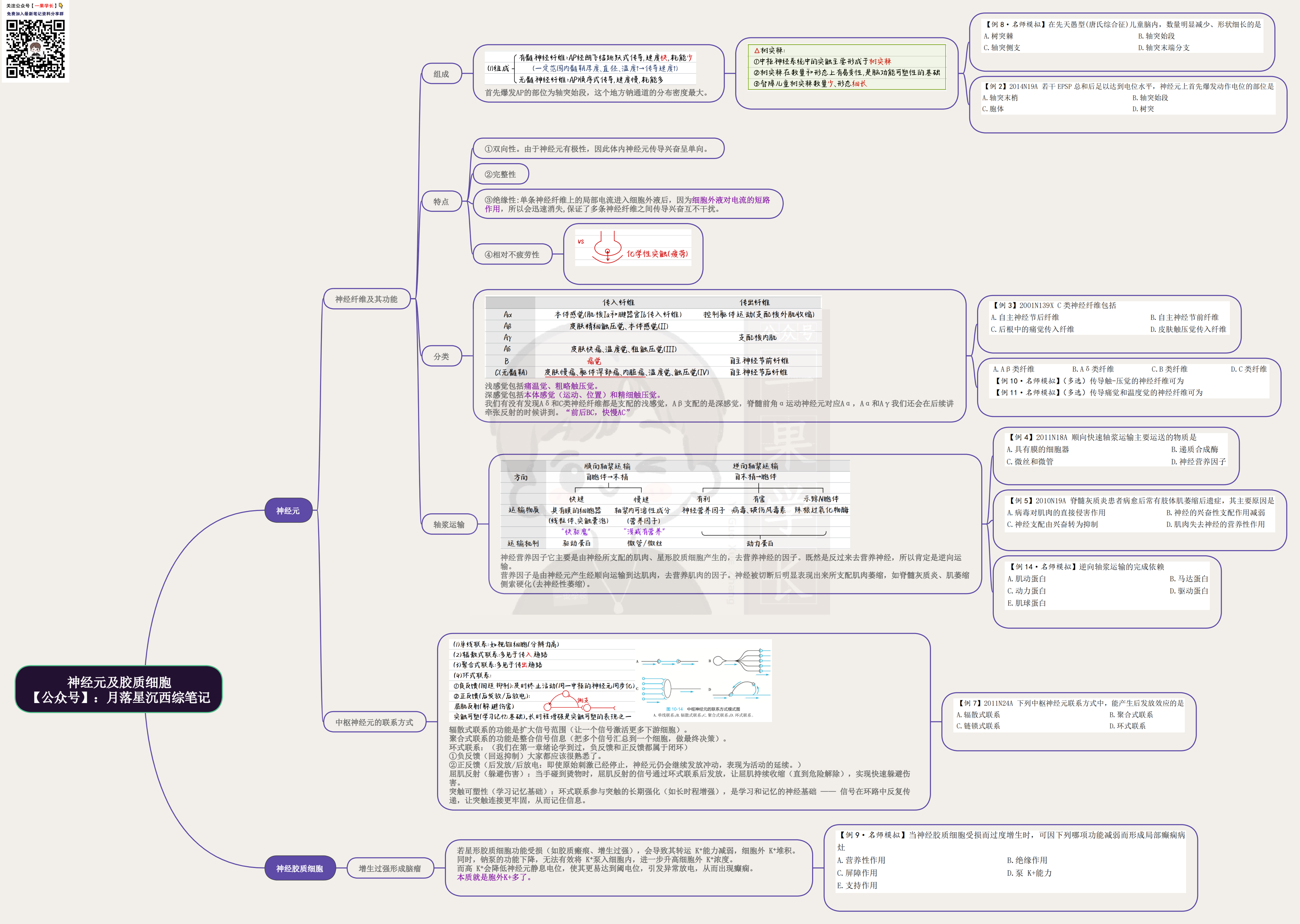The width and height of the screenshot is (1300, 924).
Task: Select the 特点 sub-node
Action: point(441,201)
